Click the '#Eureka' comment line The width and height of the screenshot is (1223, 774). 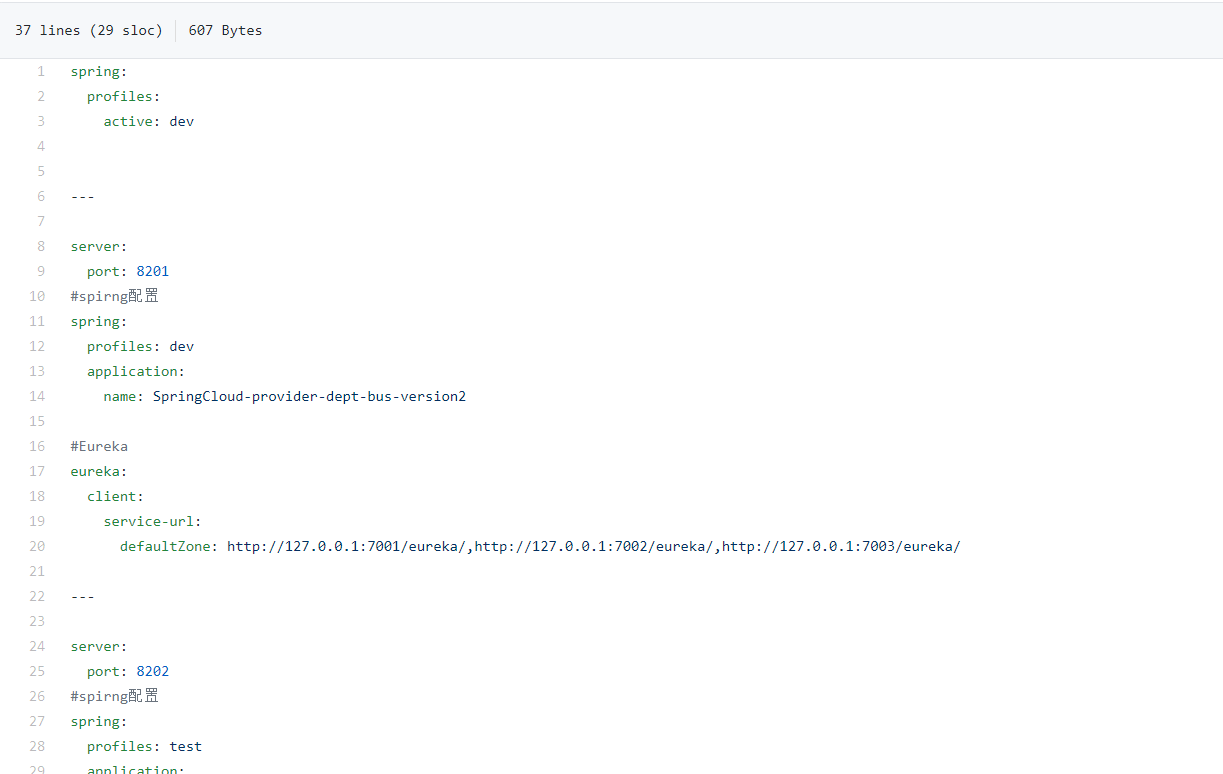99,446
